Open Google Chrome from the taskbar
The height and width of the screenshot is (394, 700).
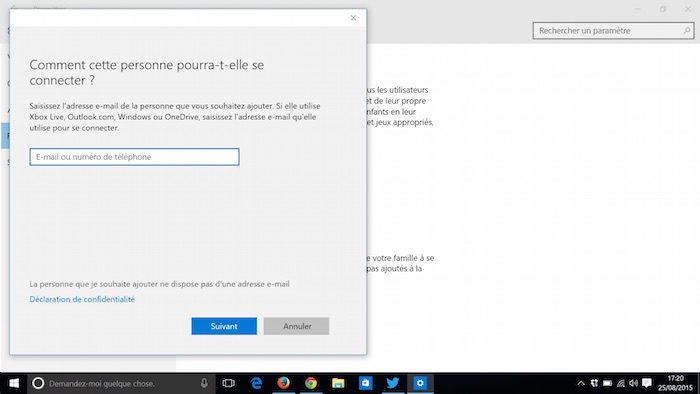(311, 383)
